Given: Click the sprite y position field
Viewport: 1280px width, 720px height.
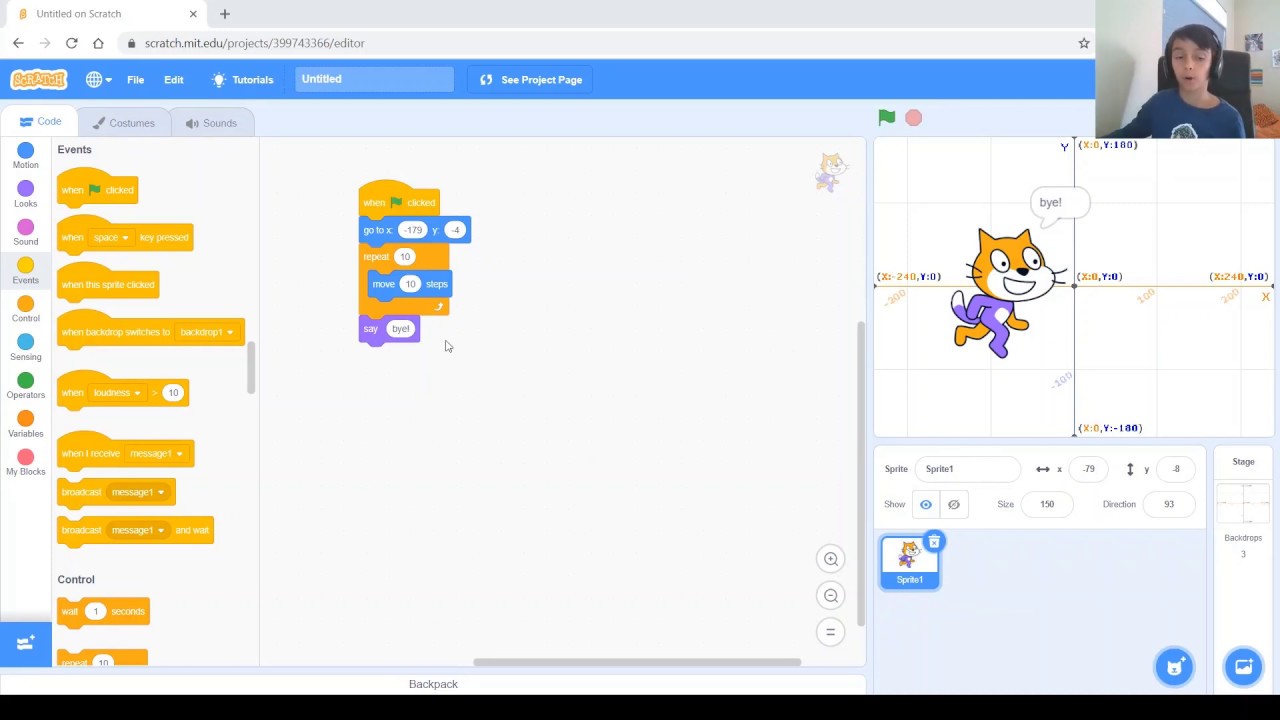Looking at the screenshot, I should tap(1176, 469).
